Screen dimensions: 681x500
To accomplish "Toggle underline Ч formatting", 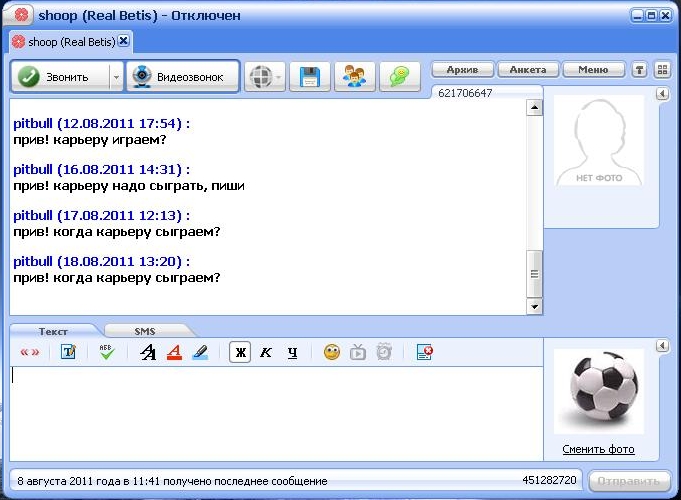I will [293, 352].
